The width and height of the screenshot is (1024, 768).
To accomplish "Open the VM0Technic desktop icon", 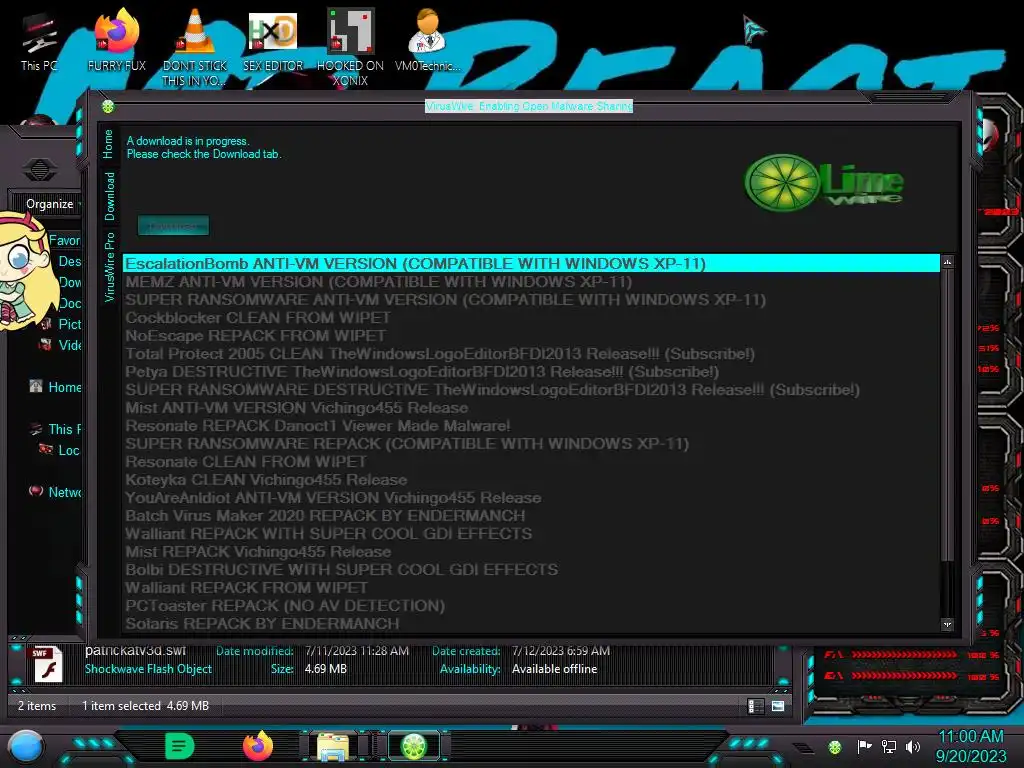I will (x=427, y=40).
